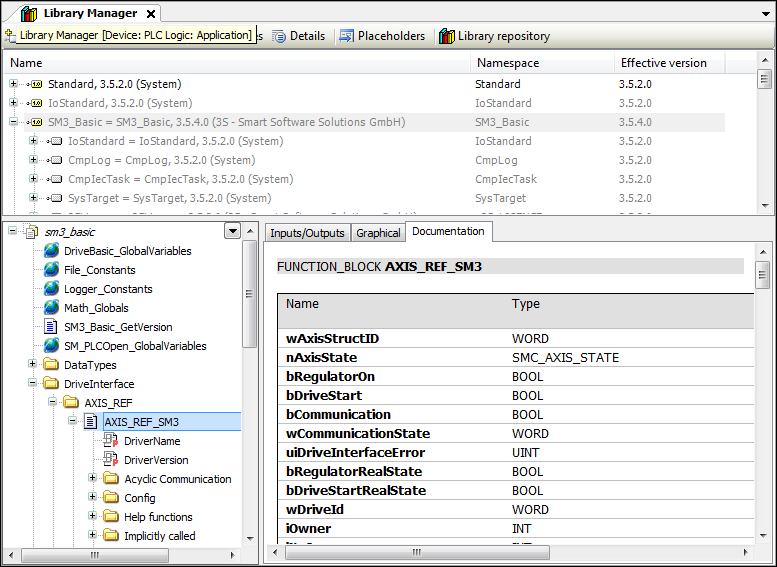Collapse the SM3_Basic library node

pyautogui.click(x=13, y=122)
